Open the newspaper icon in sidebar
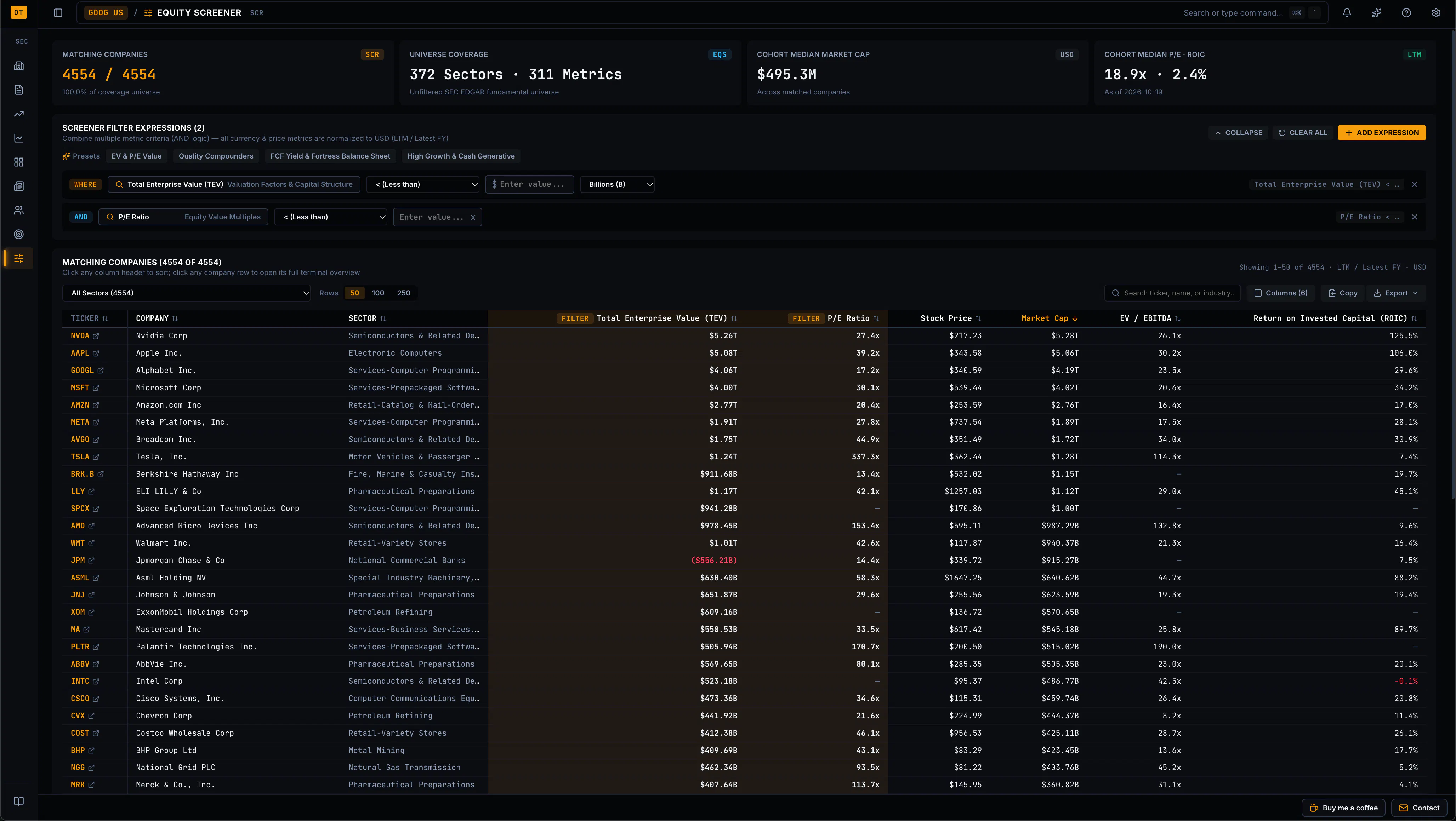This screenshot has height=821, width=1456. (x=19, y=186)
